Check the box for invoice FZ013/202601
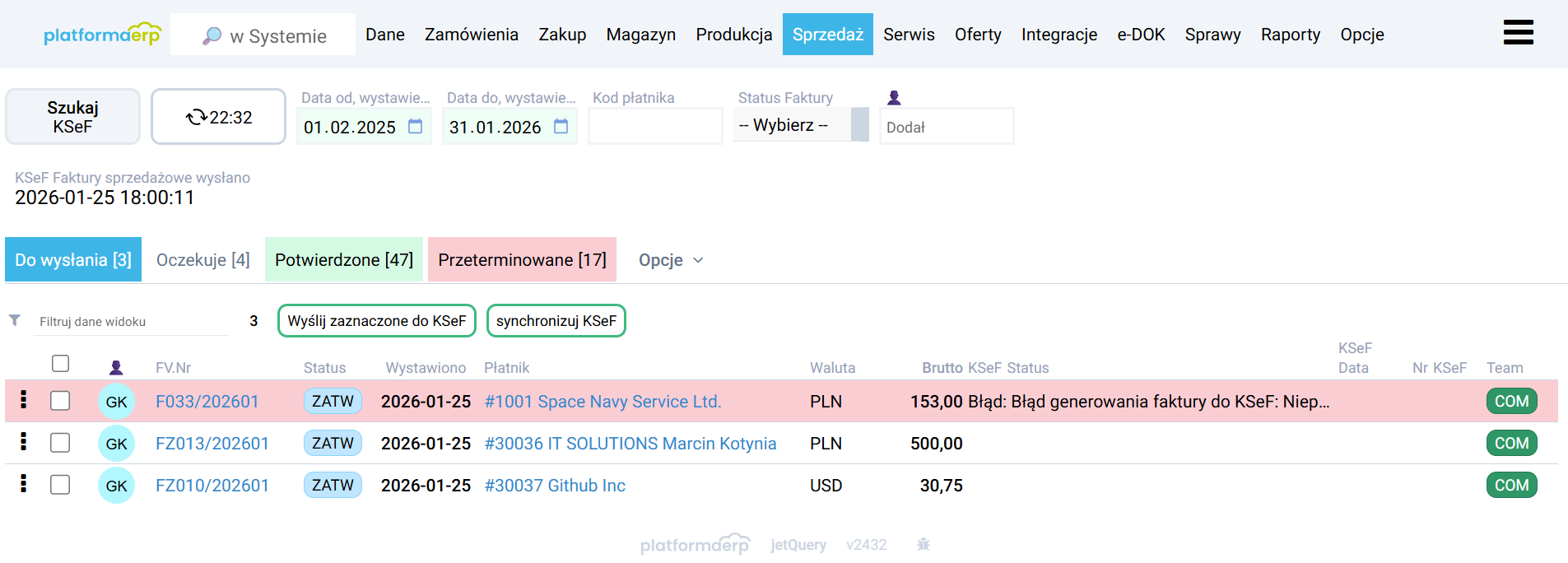Screen dimensions: 1568x563 60,443
